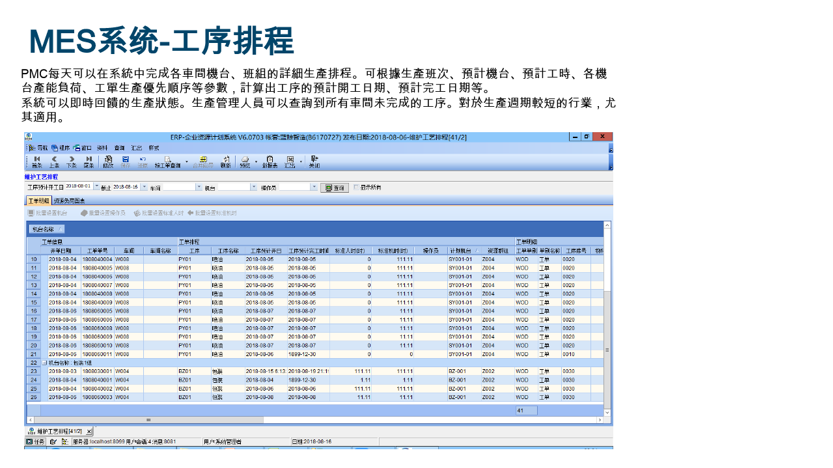Switch to the 资源负荷图表 tab
833x468 pixels.
[69, 201]
